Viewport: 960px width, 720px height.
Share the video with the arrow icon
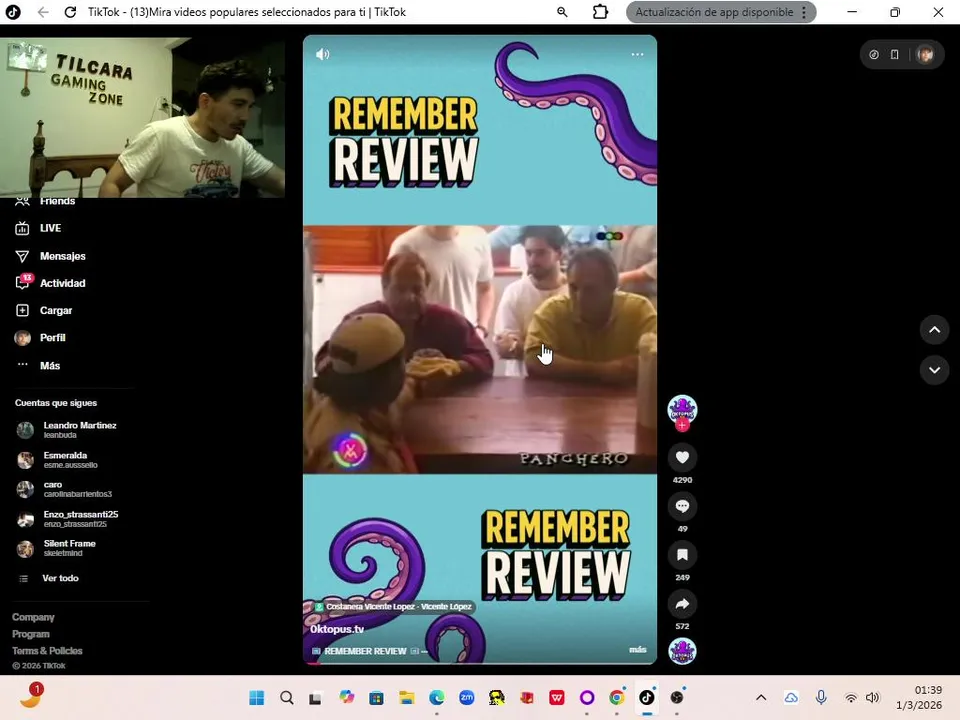coord(682,604)
